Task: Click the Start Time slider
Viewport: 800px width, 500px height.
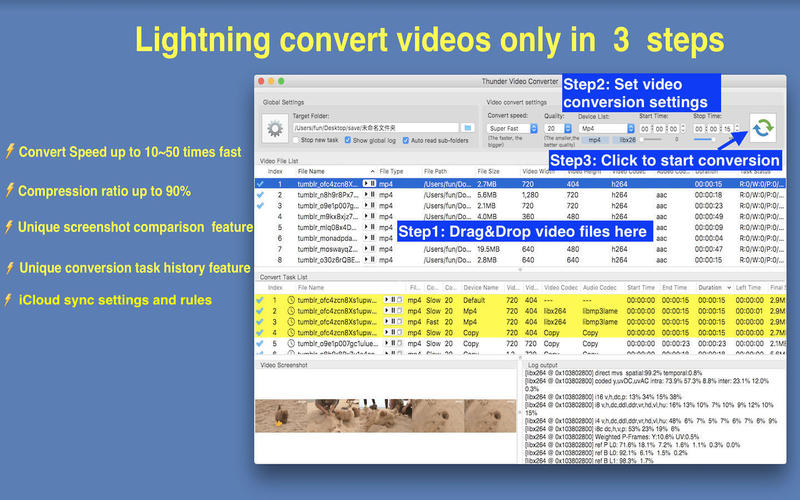Action: click(653, 139)
